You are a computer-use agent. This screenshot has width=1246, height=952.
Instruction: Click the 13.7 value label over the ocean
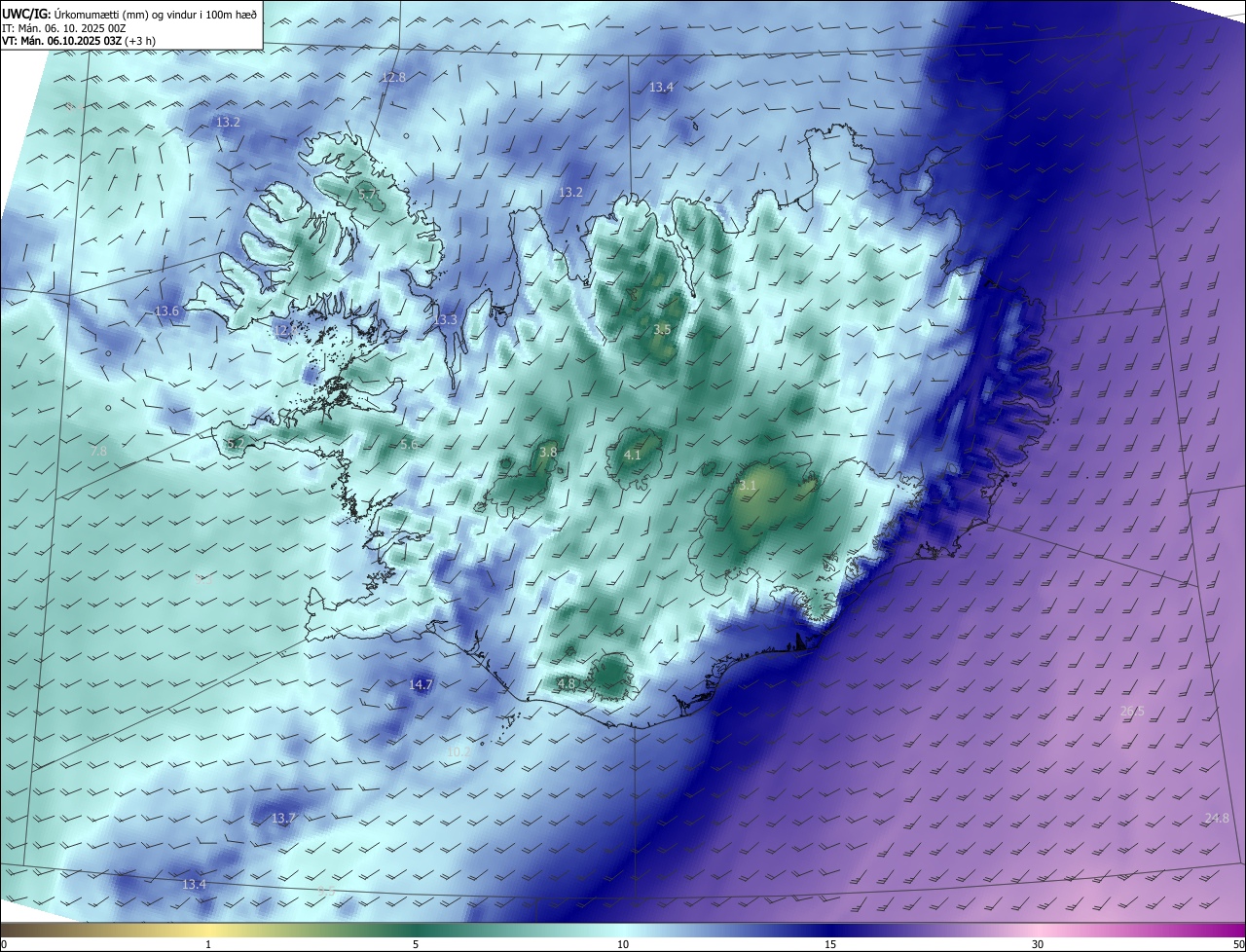(x=283, y=819)
